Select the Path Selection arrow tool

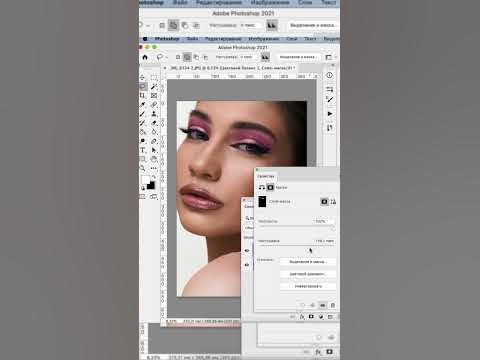pyautogui.click(x=154, y=150)
